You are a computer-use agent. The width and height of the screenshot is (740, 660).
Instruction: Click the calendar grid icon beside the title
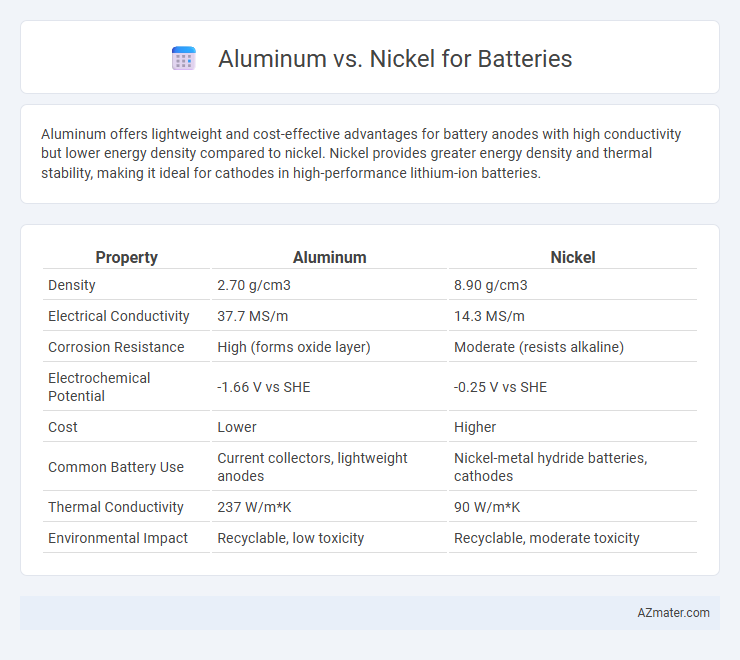184,59
